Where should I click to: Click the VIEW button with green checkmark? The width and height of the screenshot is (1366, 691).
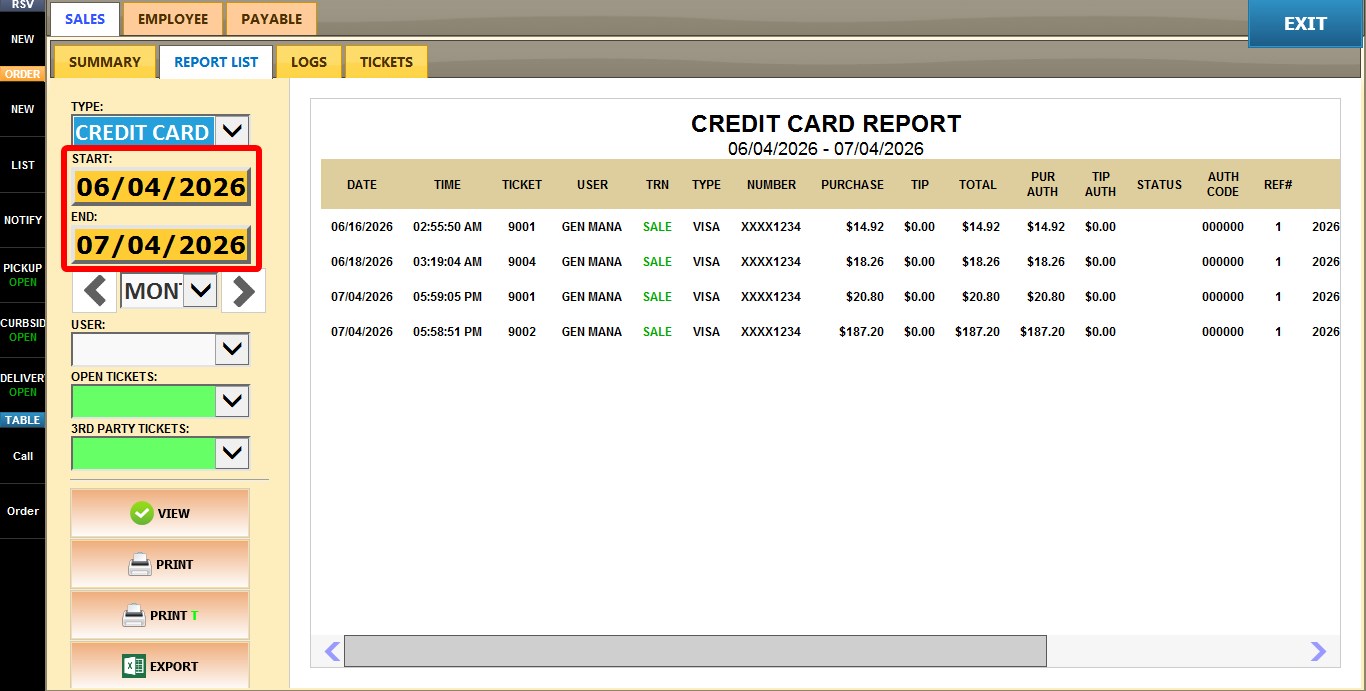160,513
